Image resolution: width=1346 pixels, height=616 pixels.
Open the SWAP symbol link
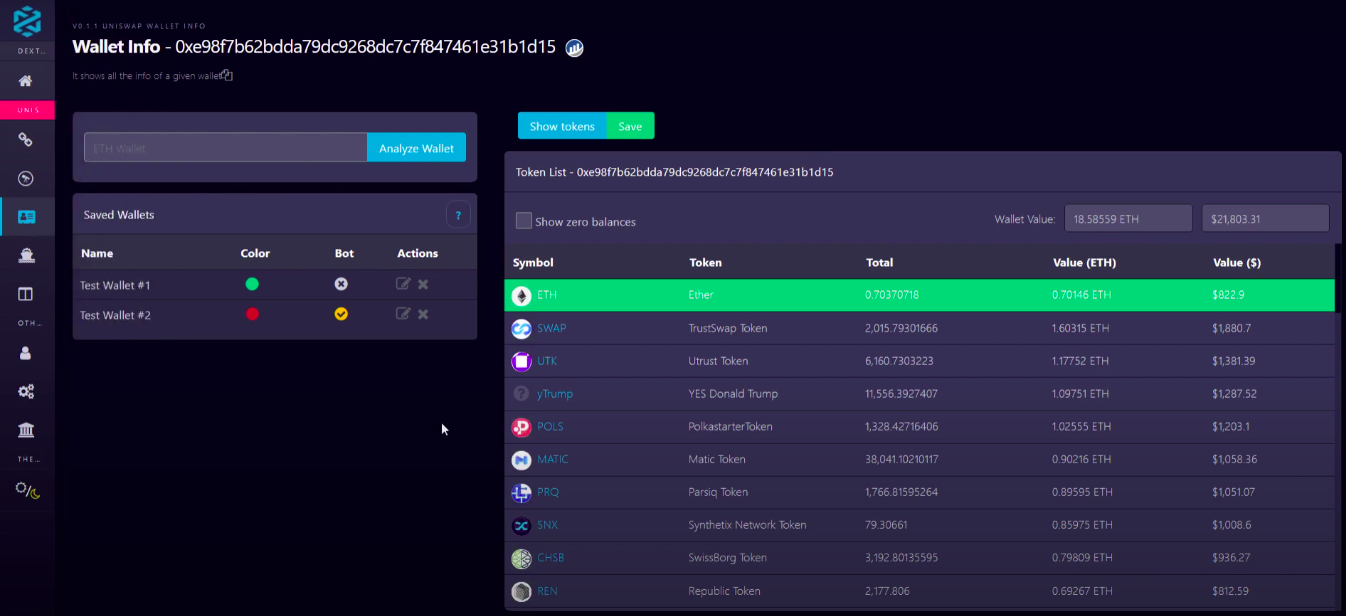click(551, 328)
